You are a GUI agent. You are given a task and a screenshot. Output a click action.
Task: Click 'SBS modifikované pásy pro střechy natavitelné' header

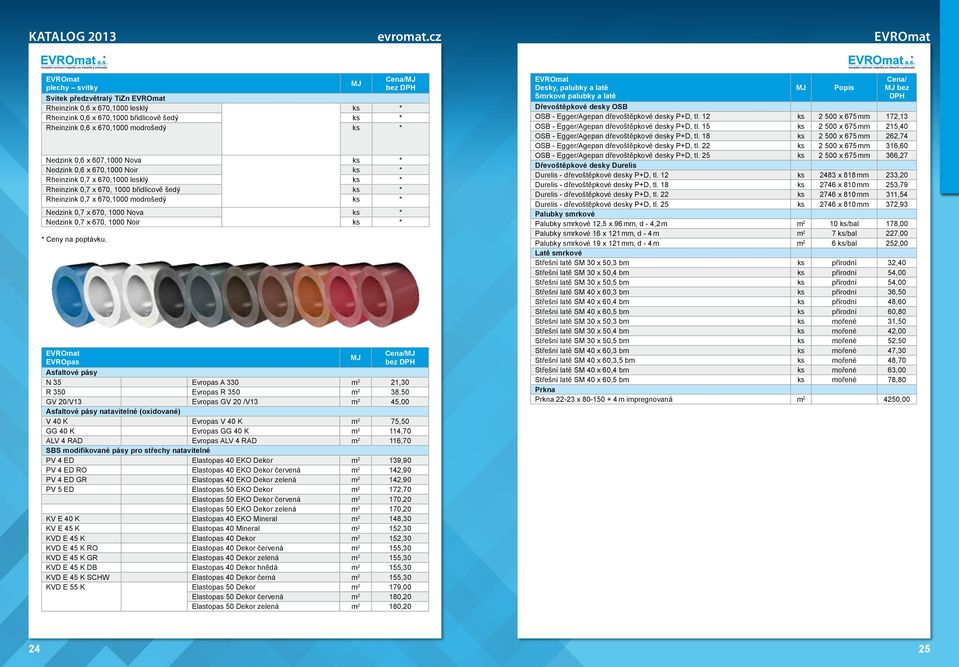tap(235, 451)
